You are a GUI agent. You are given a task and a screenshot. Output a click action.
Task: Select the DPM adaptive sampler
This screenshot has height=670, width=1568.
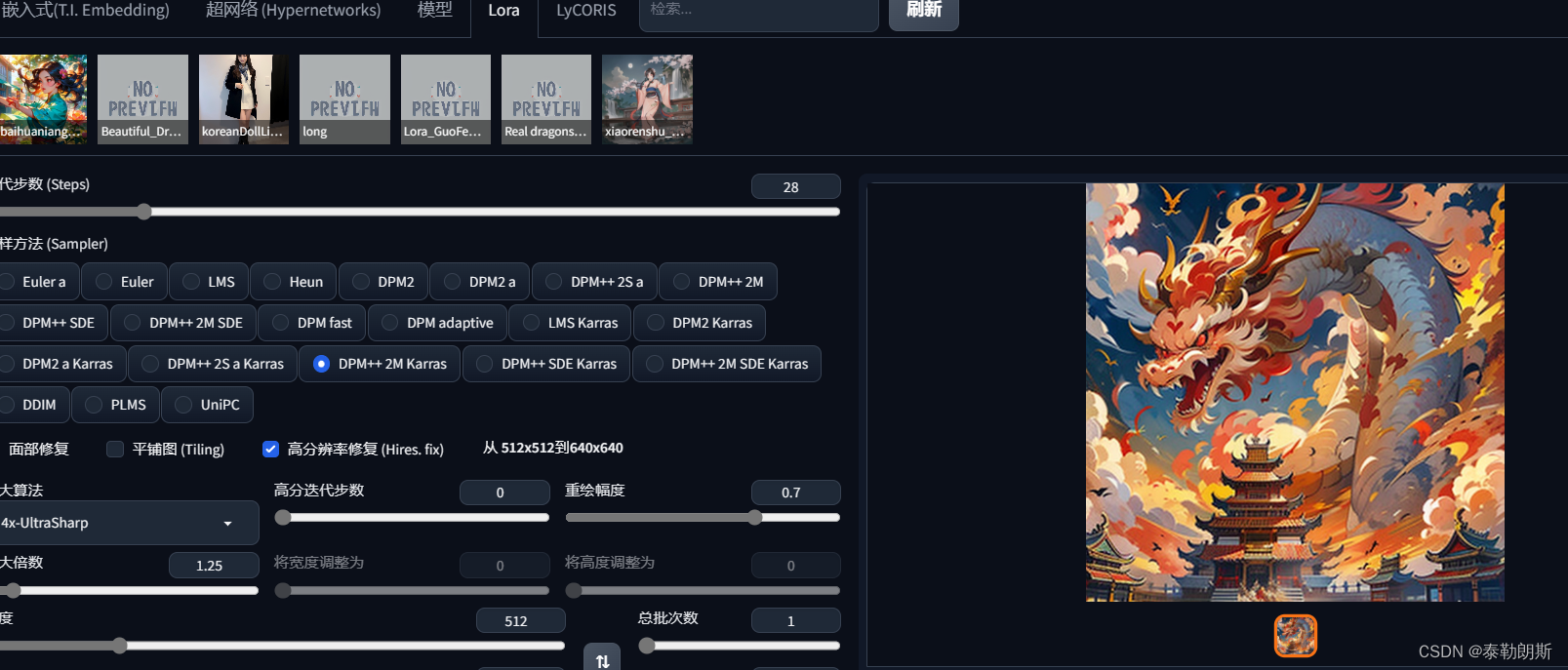[x=437, y=323]
